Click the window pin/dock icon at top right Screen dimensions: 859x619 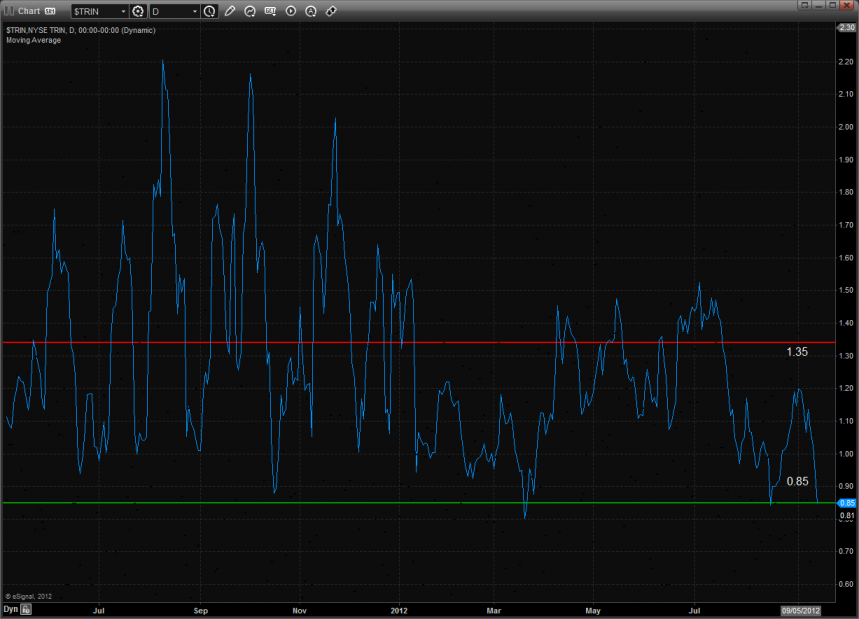click(x=804, y=5)
